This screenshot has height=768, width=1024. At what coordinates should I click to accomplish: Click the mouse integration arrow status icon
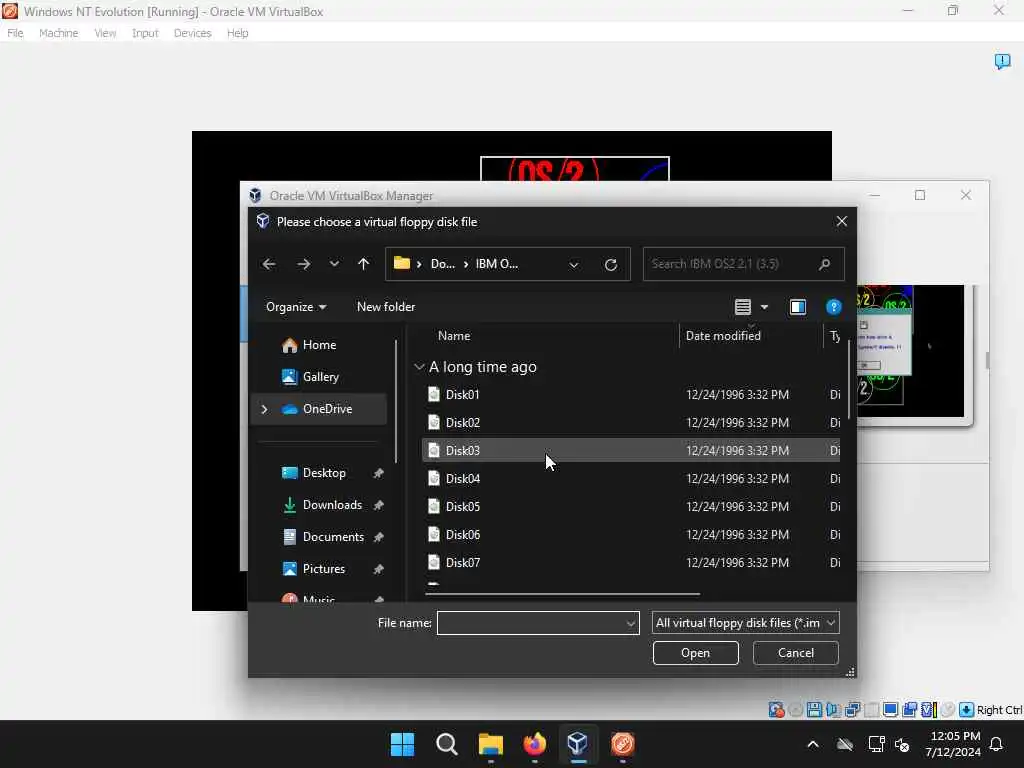pos(967,710)
